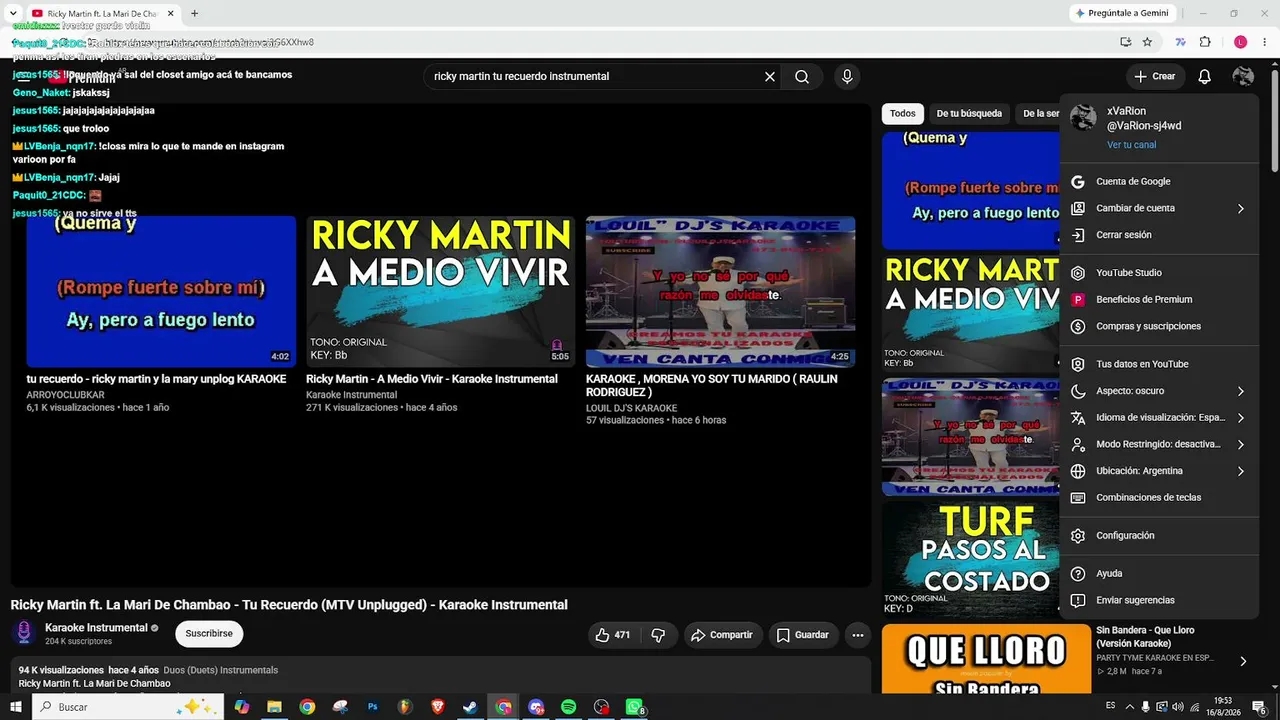This screenshot has width=1280, height=720.
Task: Open the Chrome three-dot menu
Action: click(x=1263, y=42)
